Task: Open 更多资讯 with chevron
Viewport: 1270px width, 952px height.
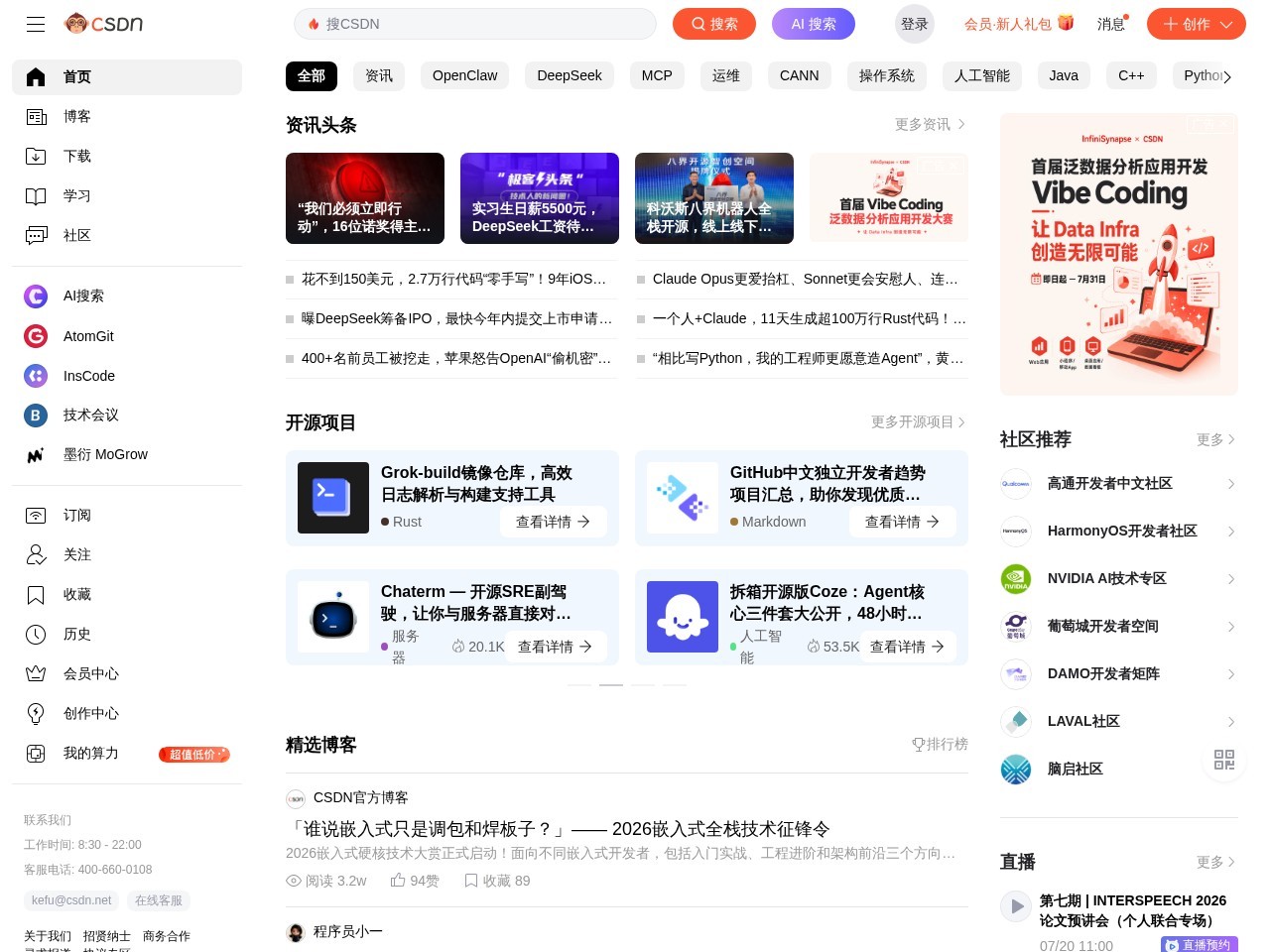Action: click(x=931, y=124)
